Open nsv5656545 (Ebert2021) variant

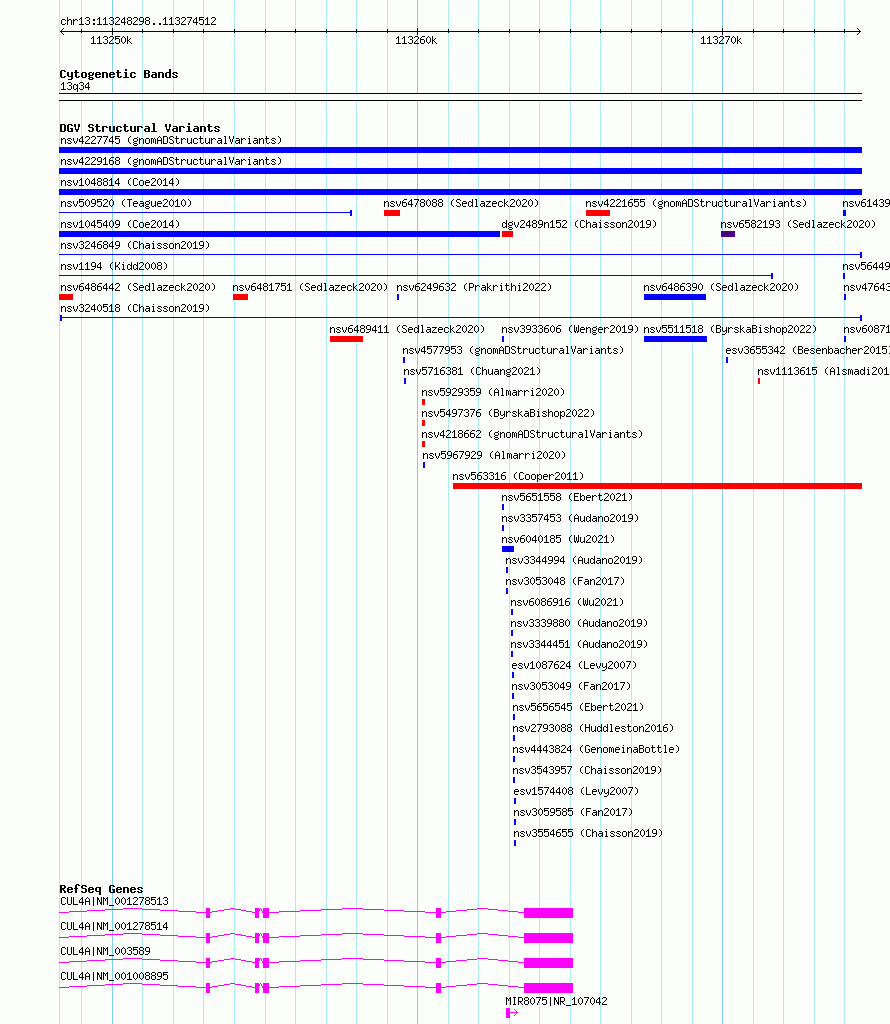579,707
